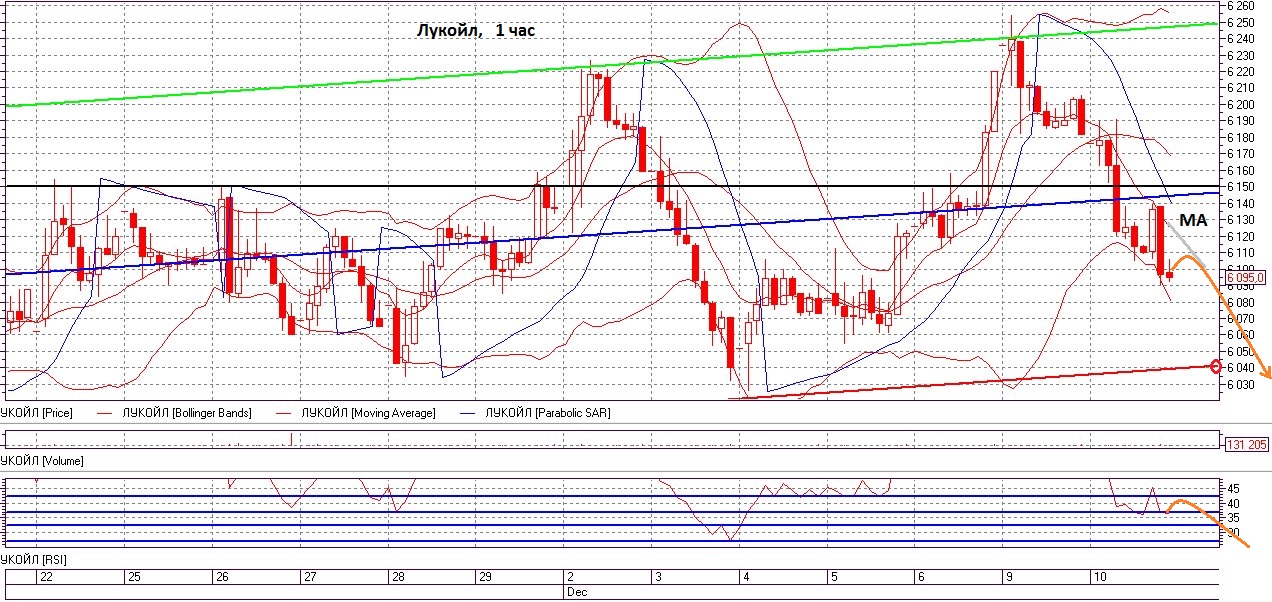Click the 6 070 price axis label
This screenshot has width=1272, height=602.
(x=1241, y=318)
